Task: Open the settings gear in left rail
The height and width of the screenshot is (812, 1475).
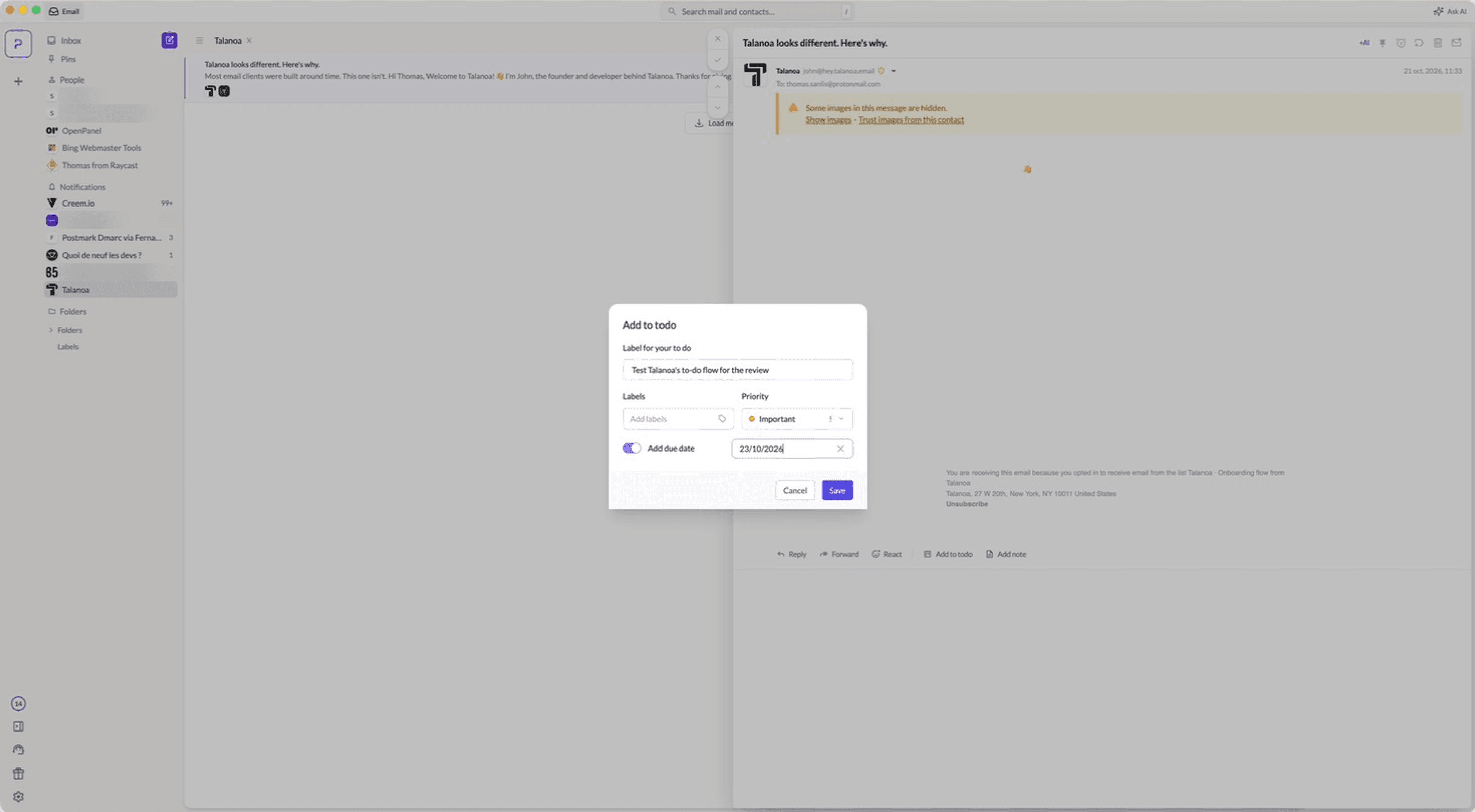Action: [18, 796]
